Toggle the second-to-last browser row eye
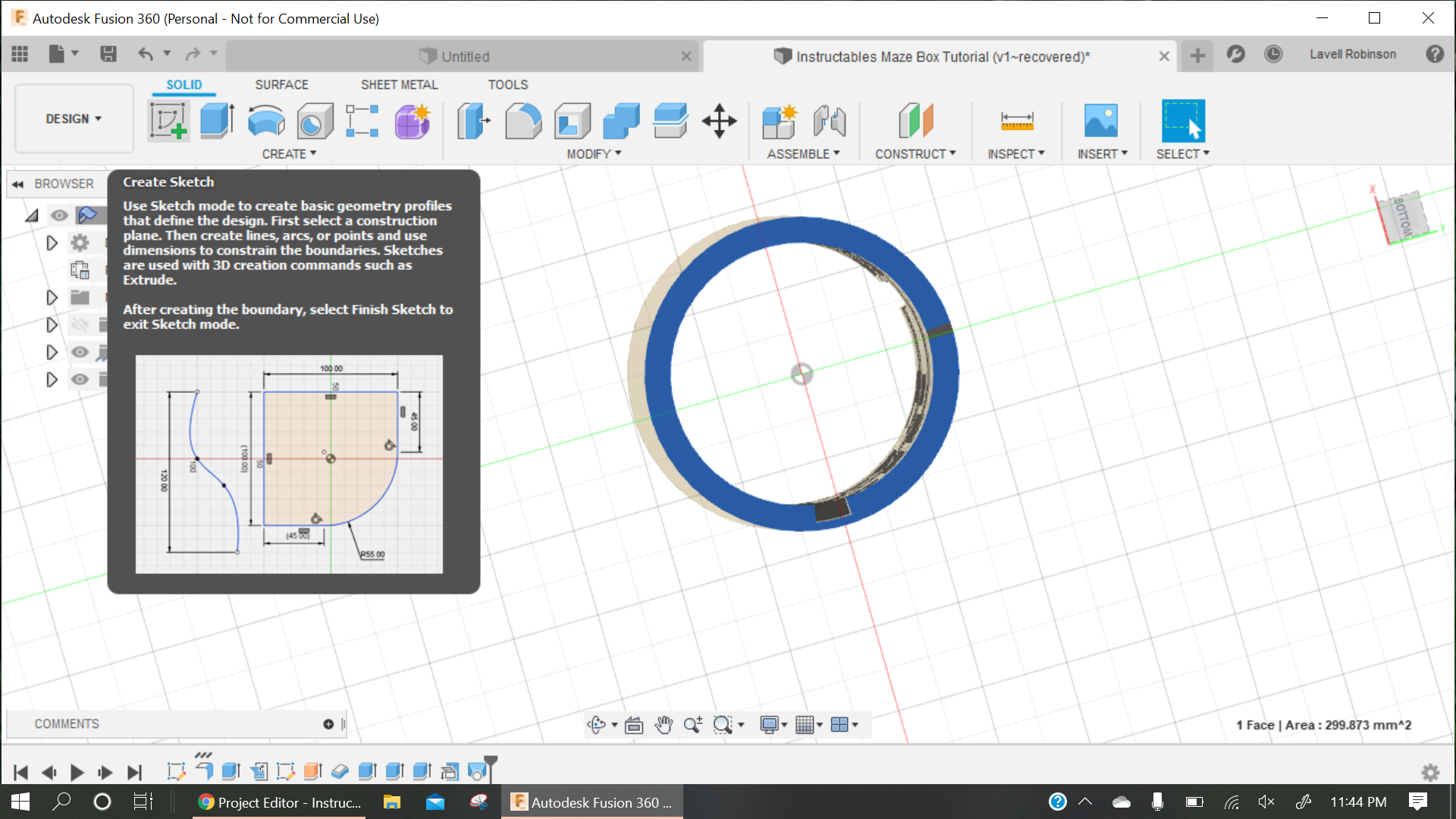 point(80,353)
